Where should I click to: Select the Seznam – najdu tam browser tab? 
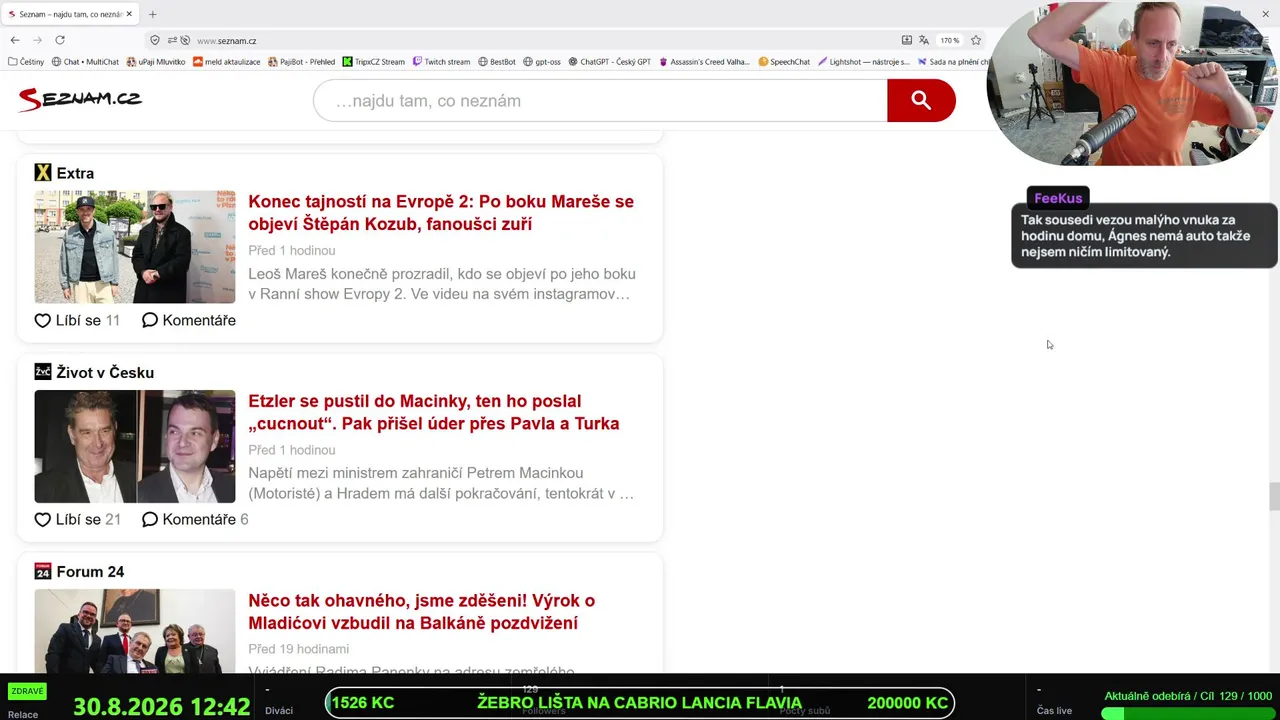[70, 14]
